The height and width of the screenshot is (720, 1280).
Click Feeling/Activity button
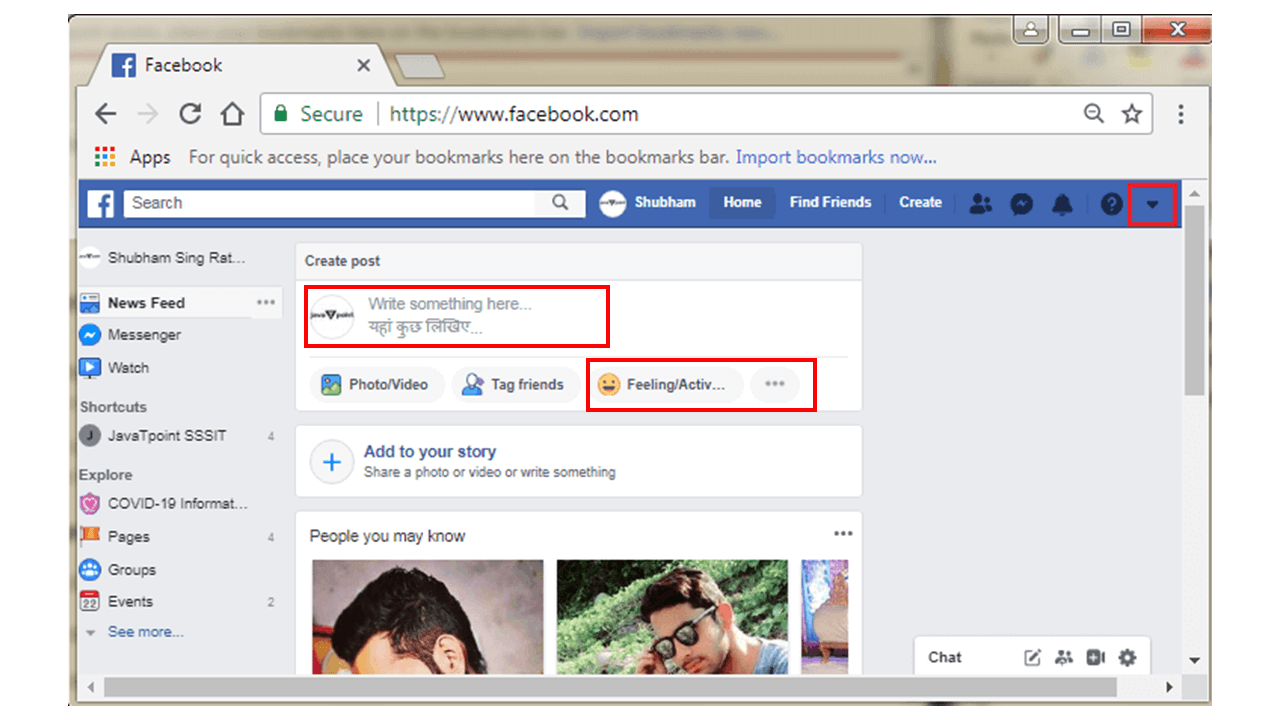(x=667, y=384)
